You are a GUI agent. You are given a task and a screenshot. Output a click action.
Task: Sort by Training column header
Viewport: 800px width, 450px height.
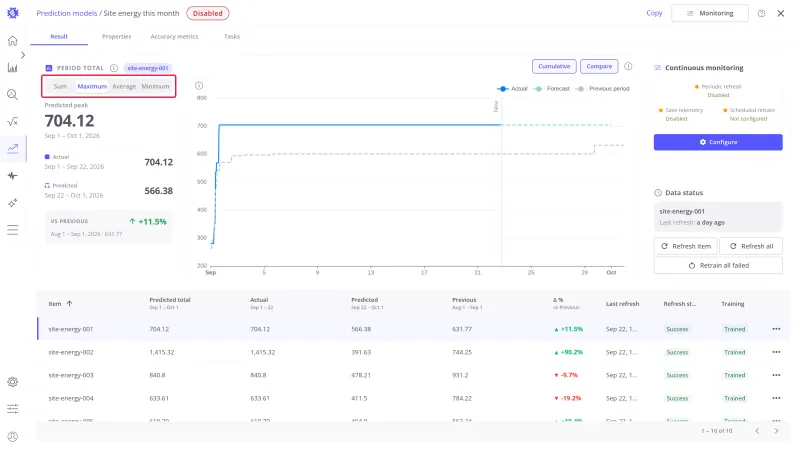coord(733,304)
